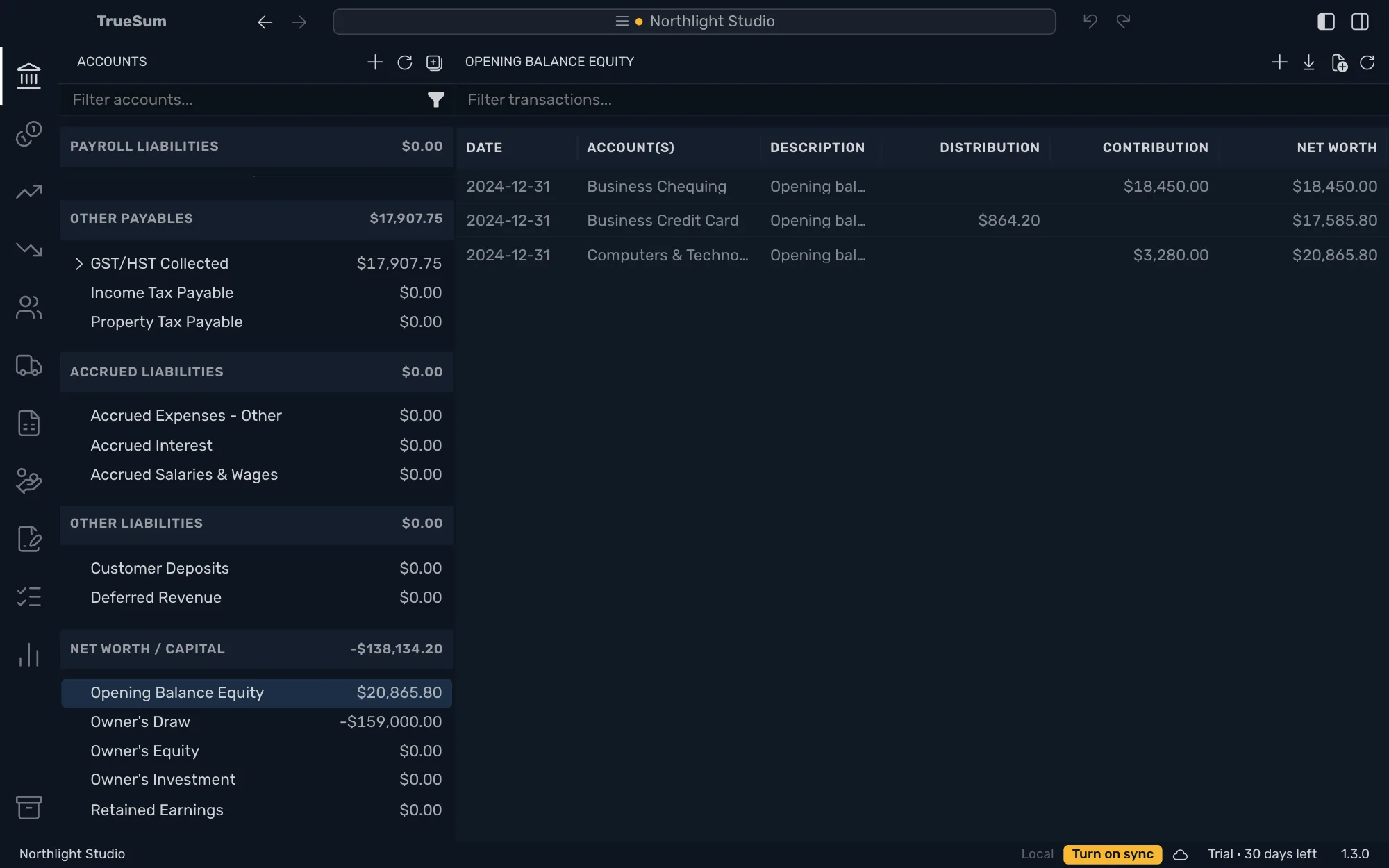Open the delivery truck vendors icon

(28, 365)
